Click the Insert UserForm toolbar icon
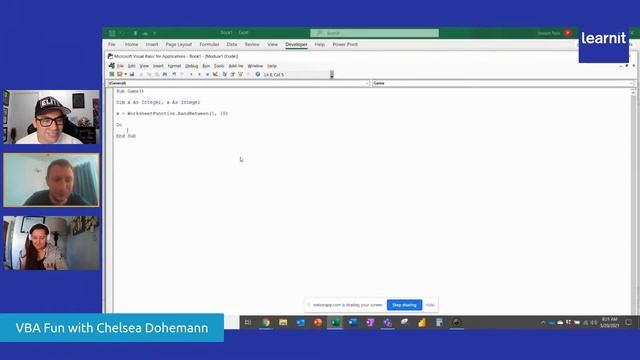Screen dimensions: 640x360 click(x=120, y=74)
